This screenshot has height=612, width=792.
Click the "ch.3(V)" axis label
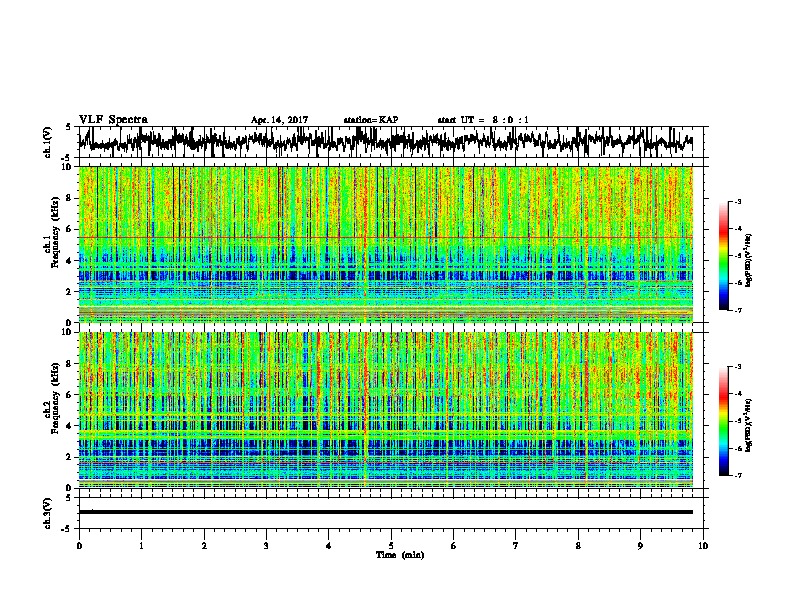click(48, 513)
